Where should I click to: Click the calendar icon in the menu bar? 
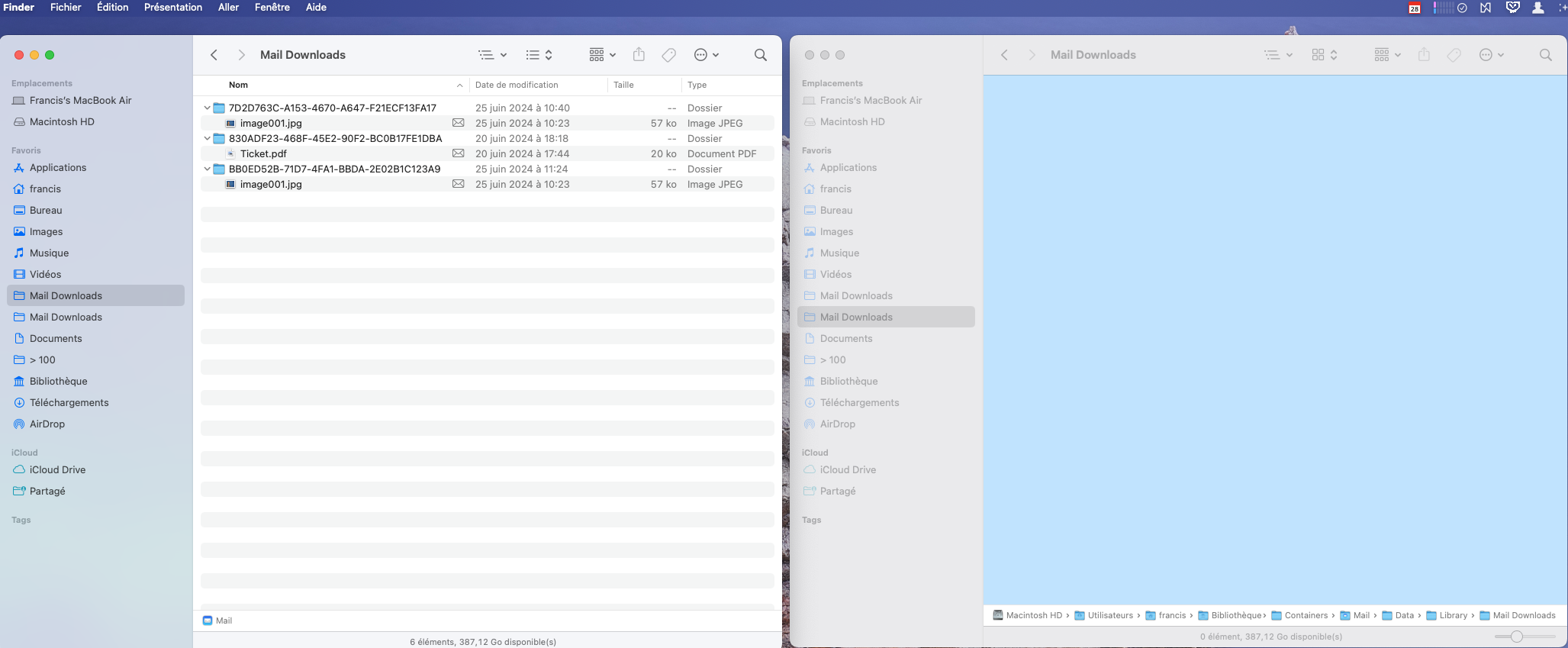tap(1414, 8)
